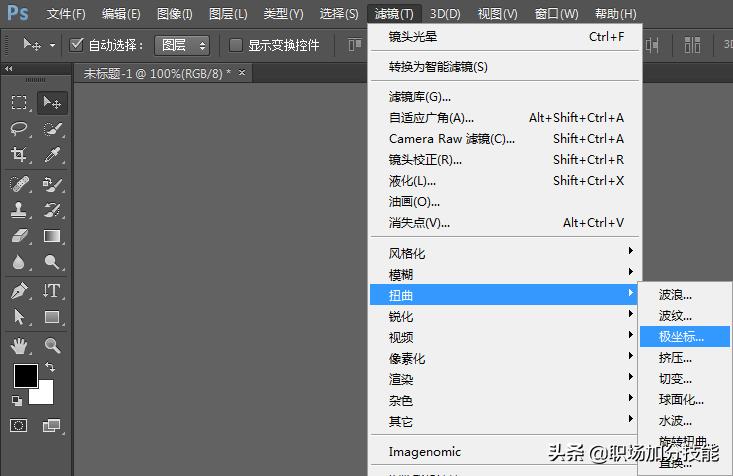This screenshot has width=733, height=476.
Task: Select the Rectangle shape tool
Action: pos(52,317)
